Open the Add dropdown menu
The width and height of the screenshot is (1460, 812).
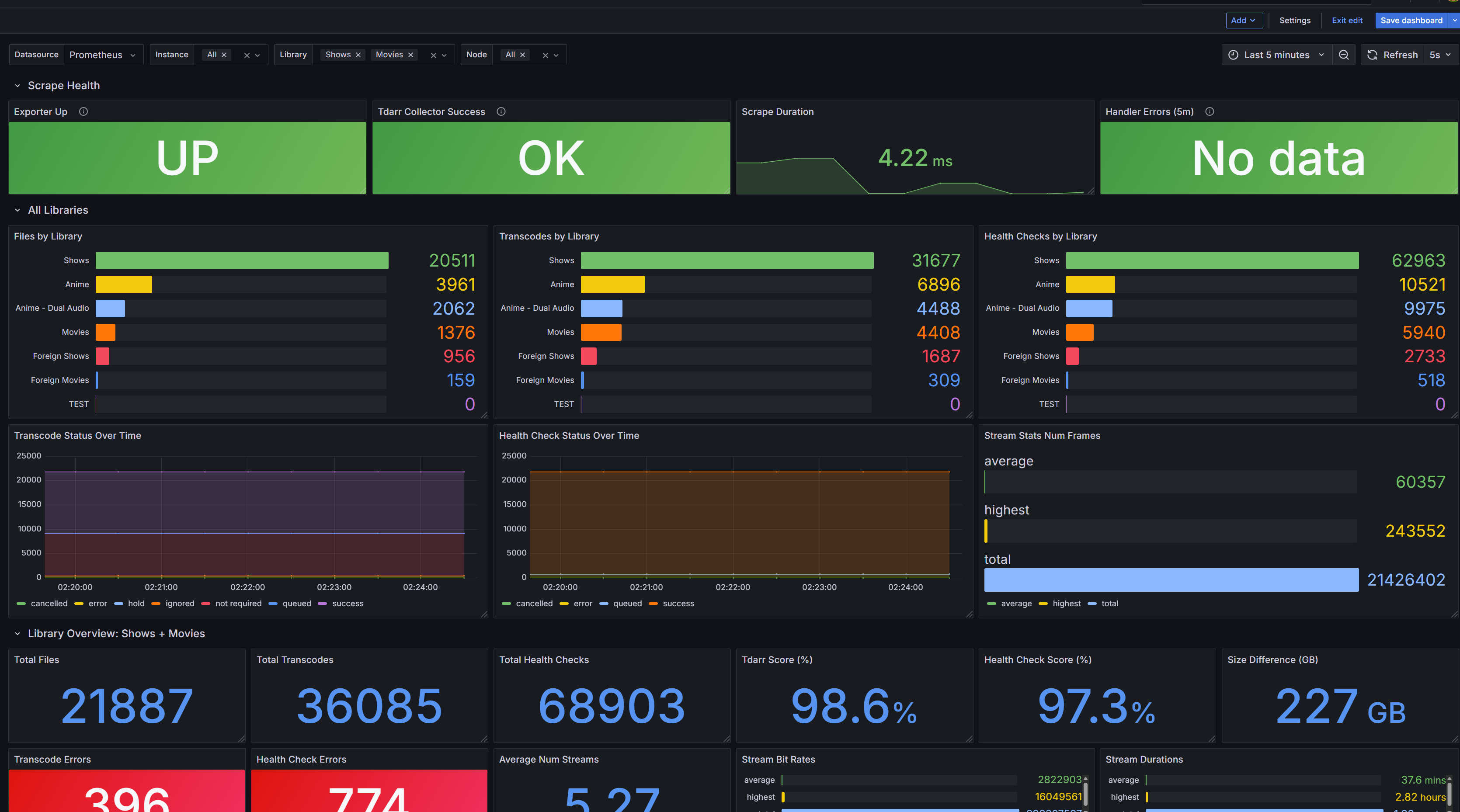pyautogui.click(x=1244, y=21)
